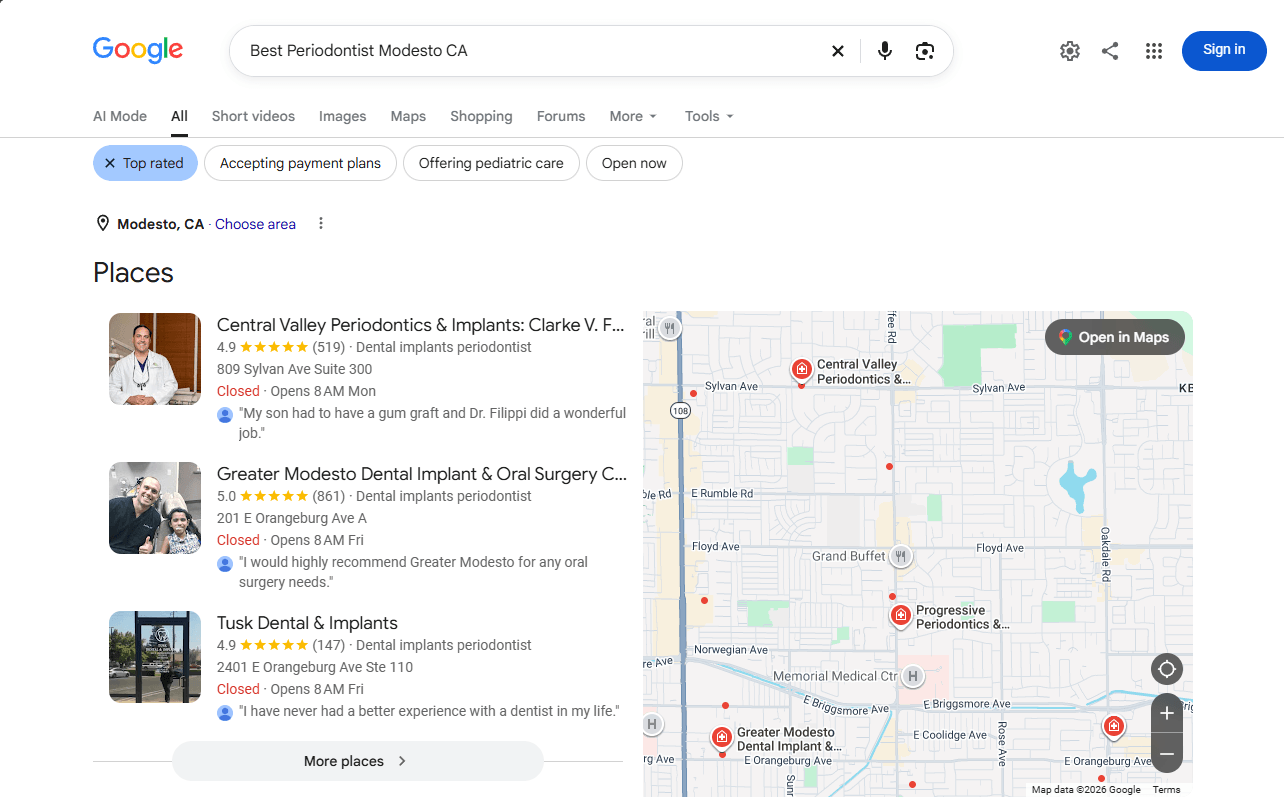Select Progressive Periodontics map pin
This screenshot has width=1284, height=799.
coord(900,616)
